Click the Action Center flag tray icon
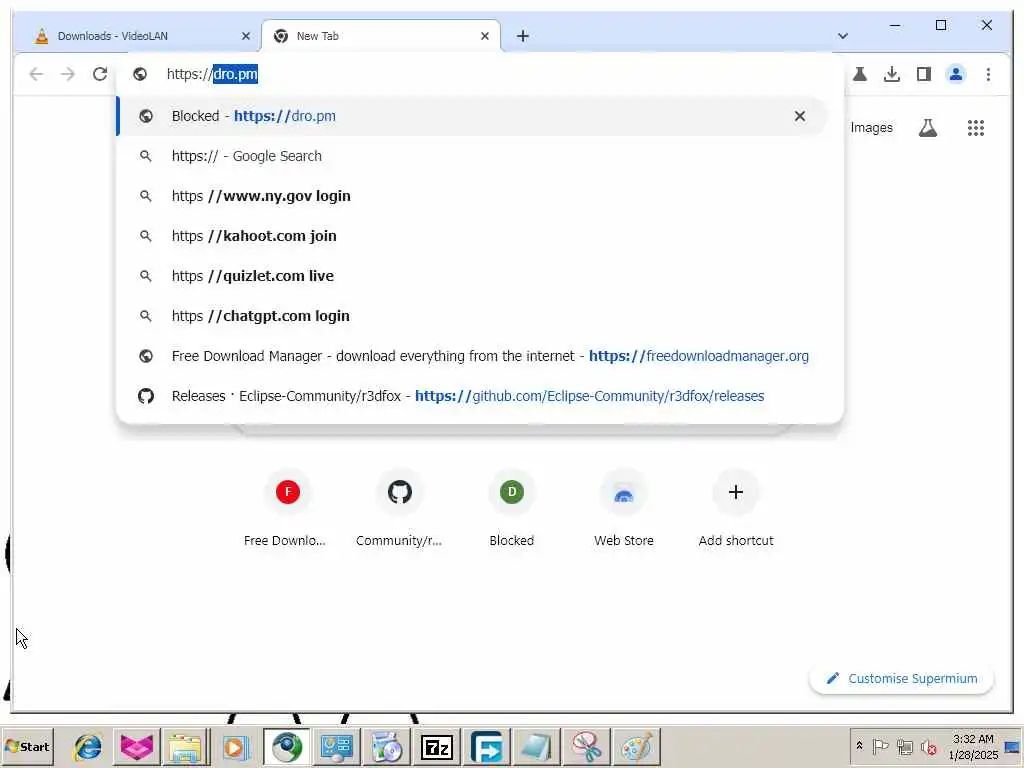Image resolution: width=1024 pixels, height=768 pixels. [x=880, y=746]
